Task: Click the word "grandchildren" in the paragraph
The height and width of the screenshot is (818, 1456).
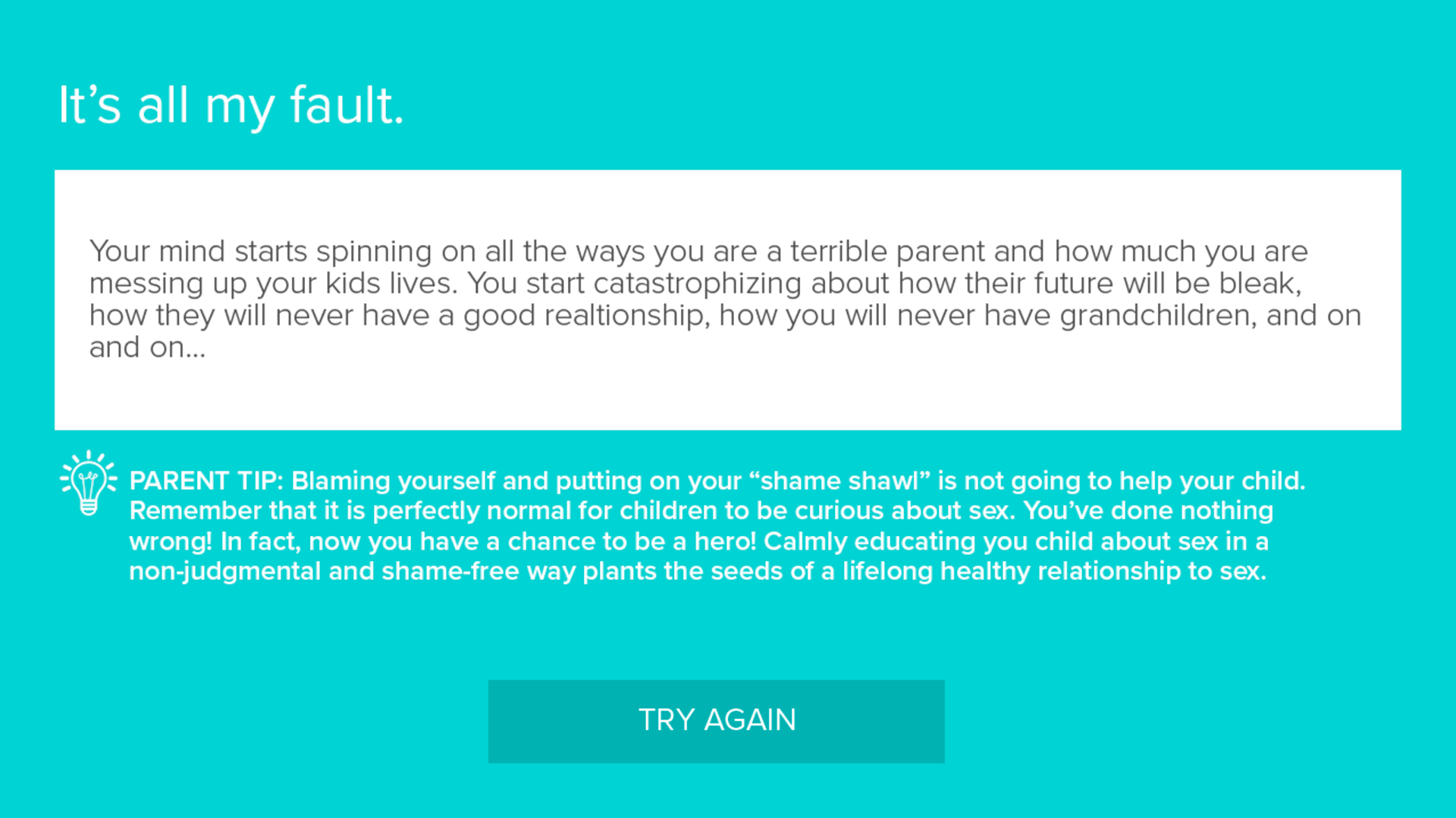Action: (x=1153, y=315)
